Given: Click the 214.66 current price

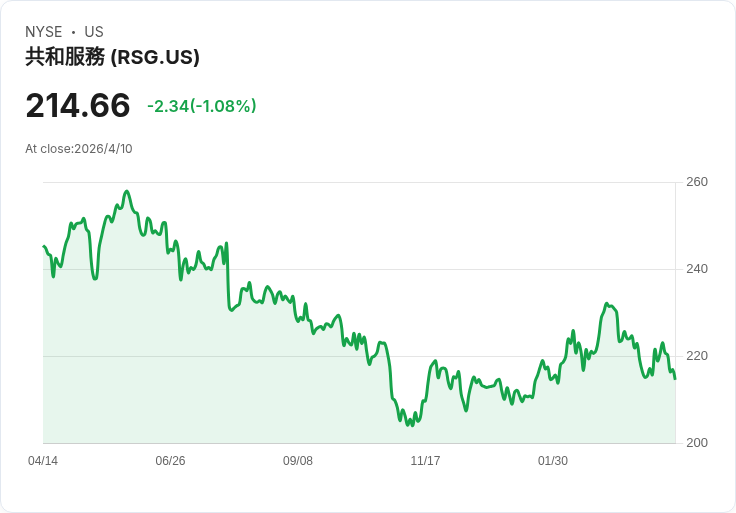Looking at the screenshot, I should [x=78, y=106].
